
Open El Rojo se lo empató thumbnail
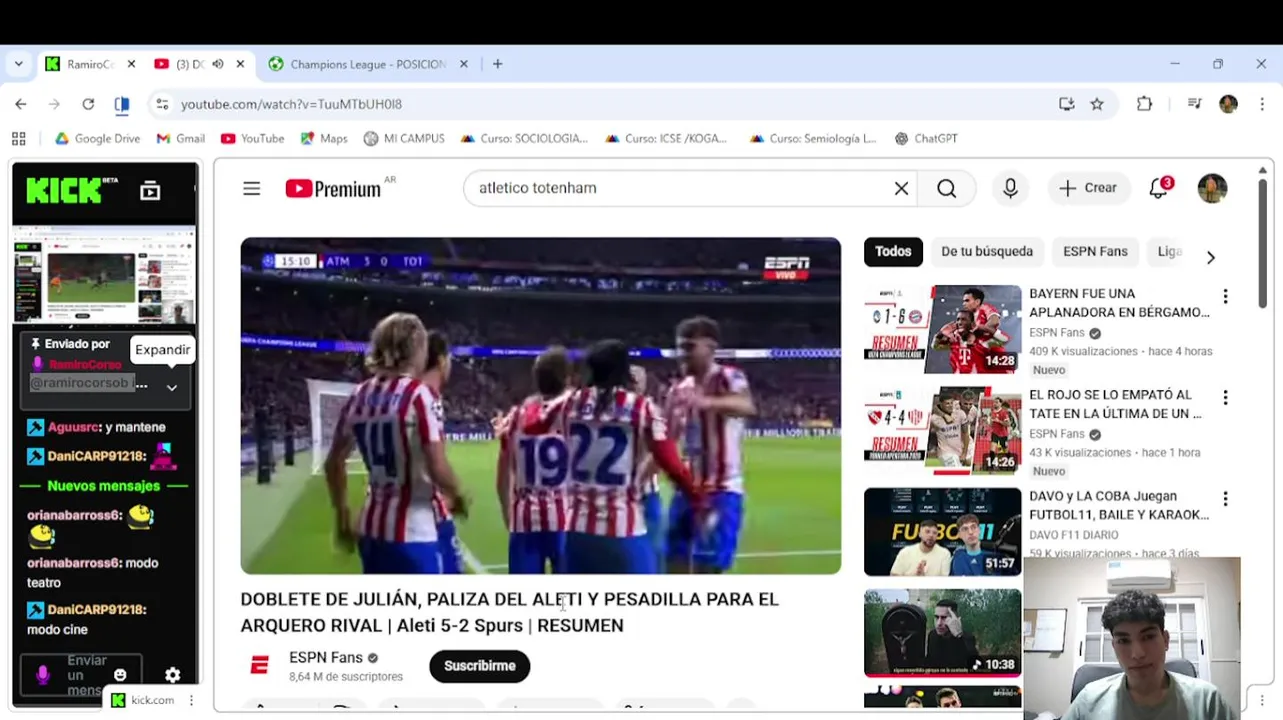[x=943, y=430]
